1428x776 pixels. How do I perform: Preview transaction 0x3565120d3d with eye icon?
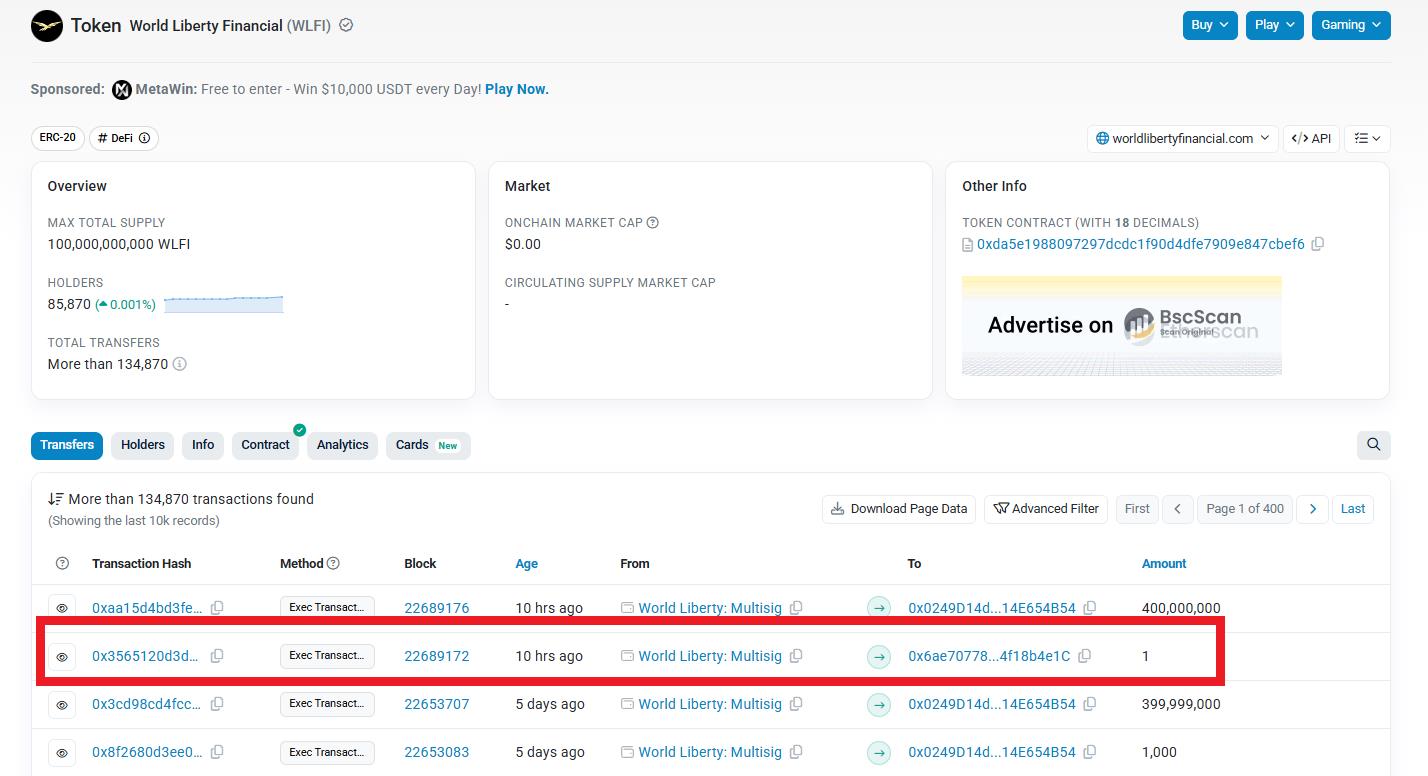pyautogui.click(x=62, y=656)
